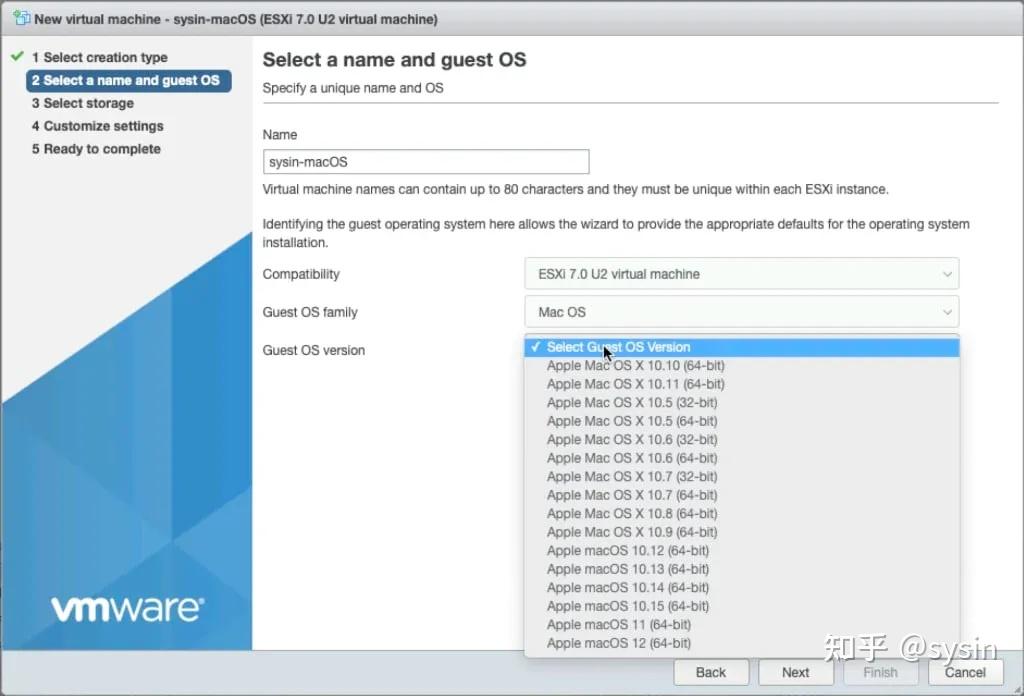Collapse the Guest OS version dropdown list

[x=741, y=346]
